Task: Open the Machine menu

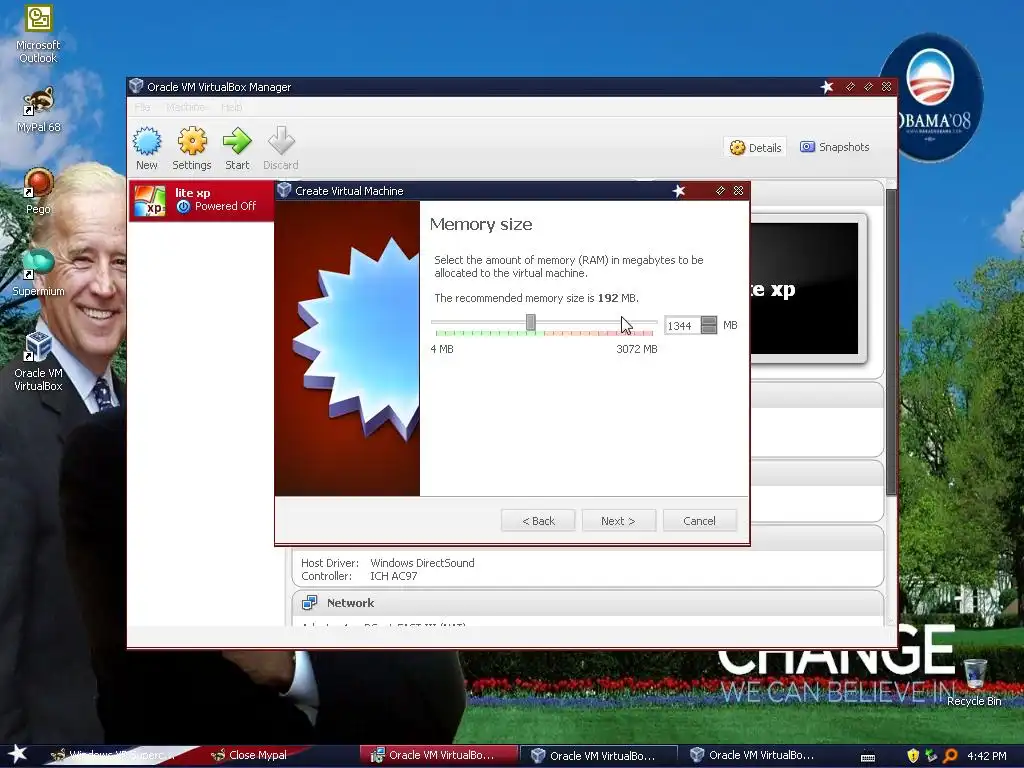Action: [x=185, y=107]
